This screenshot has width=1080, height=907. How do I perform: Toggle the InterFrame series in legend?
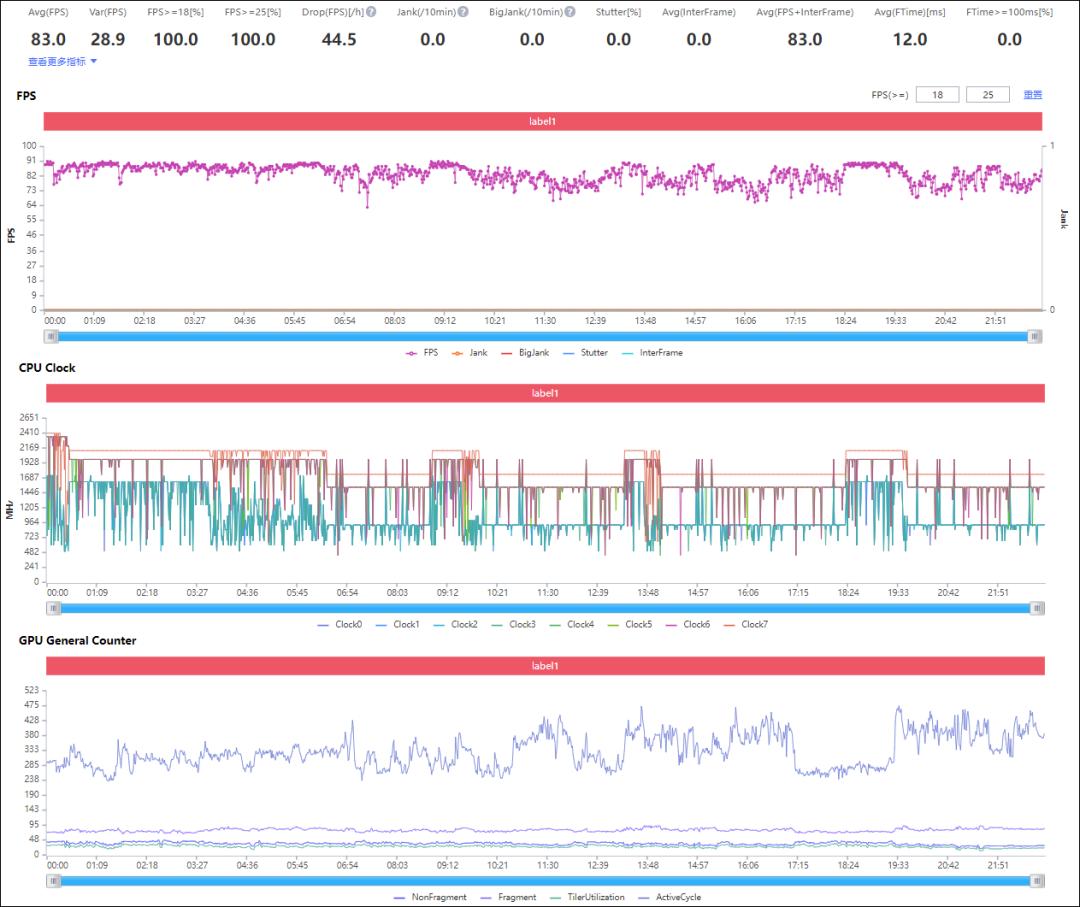click(652, 353)
